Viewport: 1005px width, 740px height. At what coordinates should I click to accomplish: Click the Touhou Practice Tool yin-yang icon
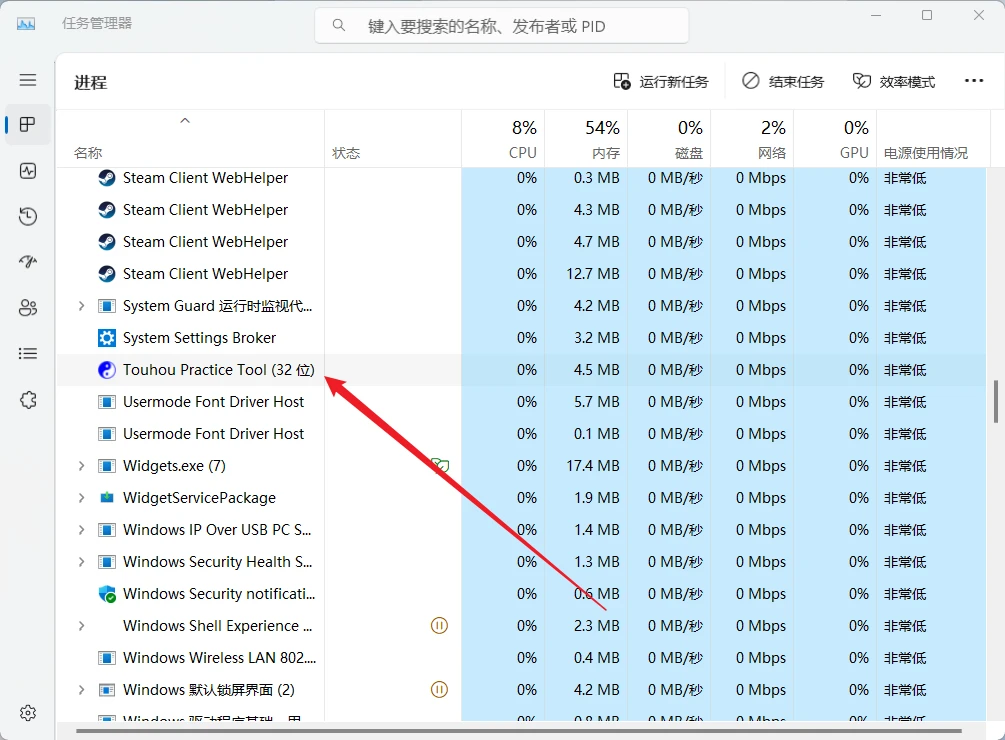(106, 370)
